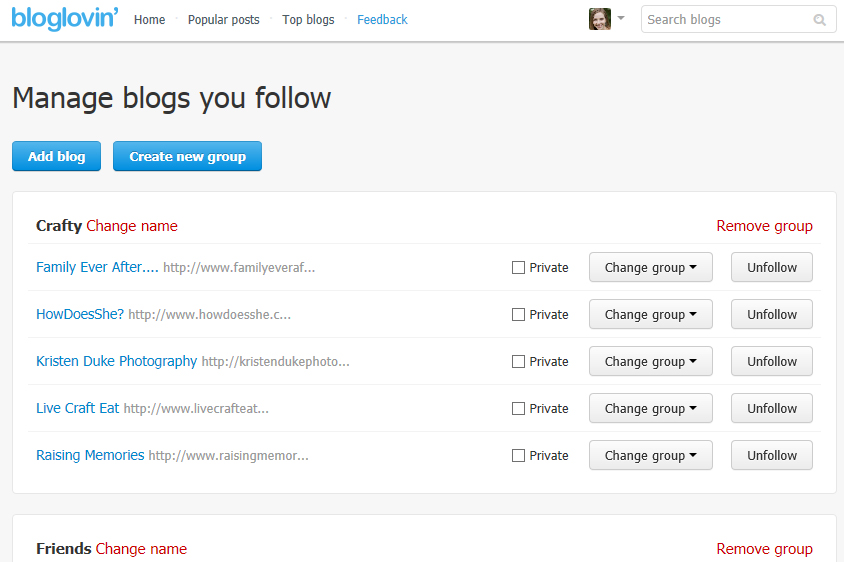Click the bloglovin' logo
Image resolution: width=844 pixels, height=562 pixels.
66,18
